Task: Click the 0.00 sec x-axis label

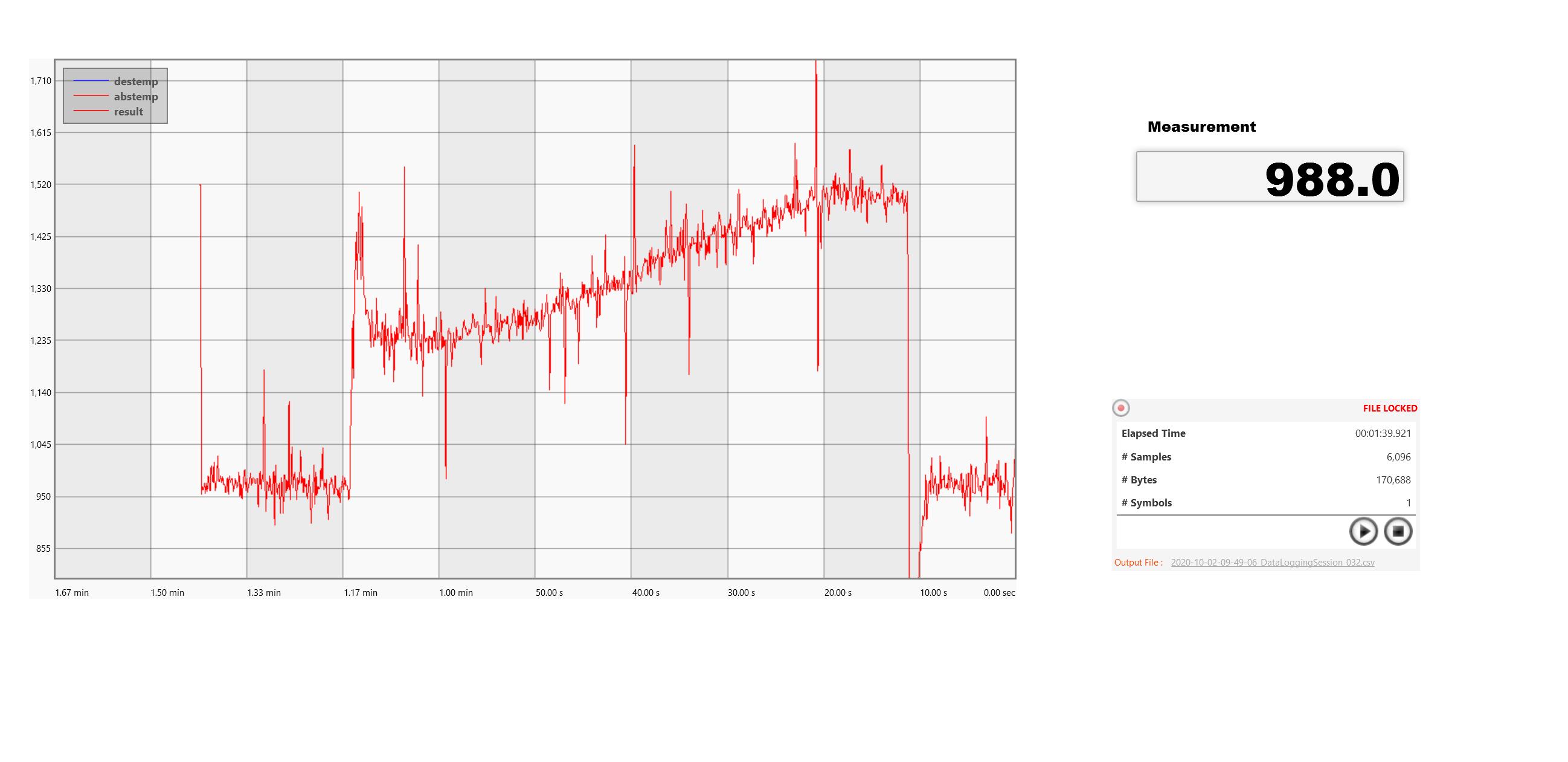Action: tap(999, 593)
